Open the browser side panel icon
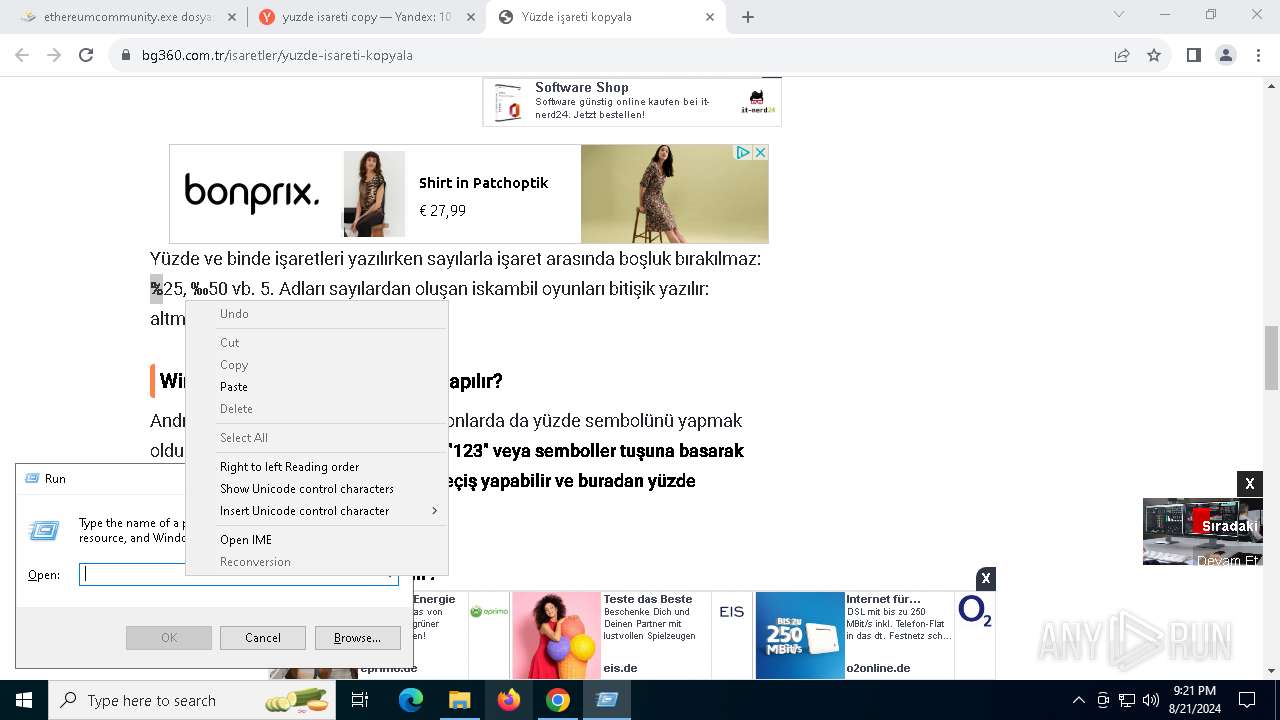 pyautogui.click(x=1193, y=55)
